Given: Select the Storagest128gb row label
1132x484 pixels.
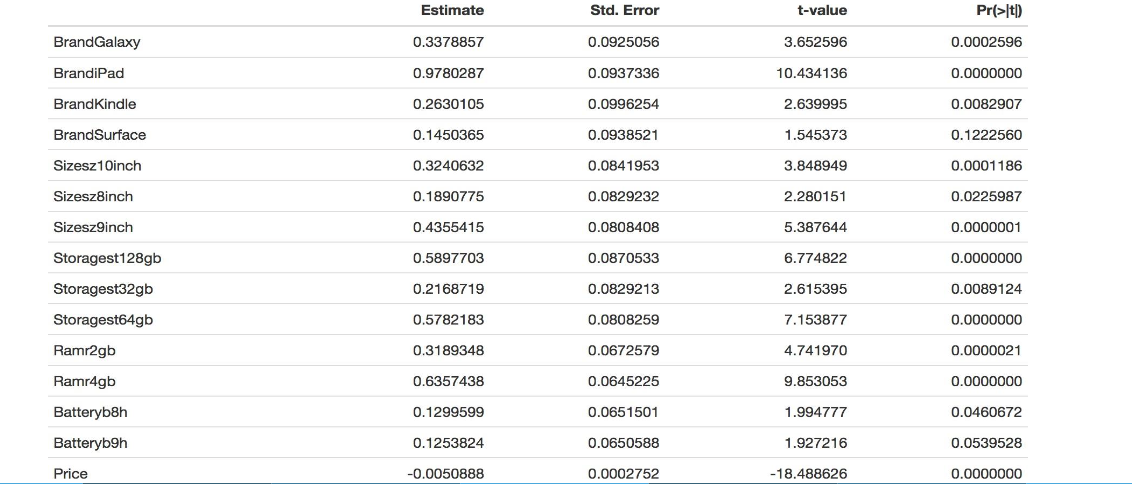Looking at the screenshot, I should 107,258.
